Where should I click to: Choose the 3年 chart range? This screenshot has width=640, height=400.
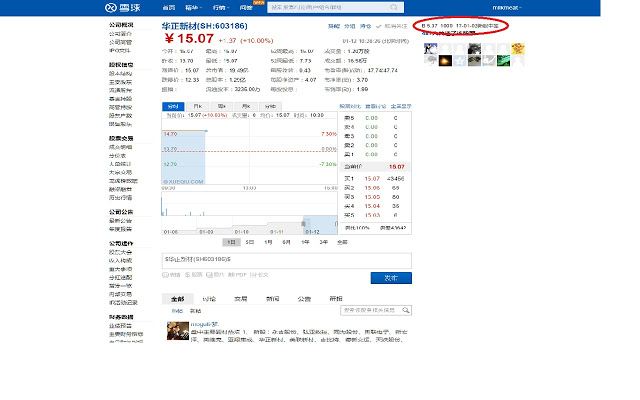click(x=324, y=242)
